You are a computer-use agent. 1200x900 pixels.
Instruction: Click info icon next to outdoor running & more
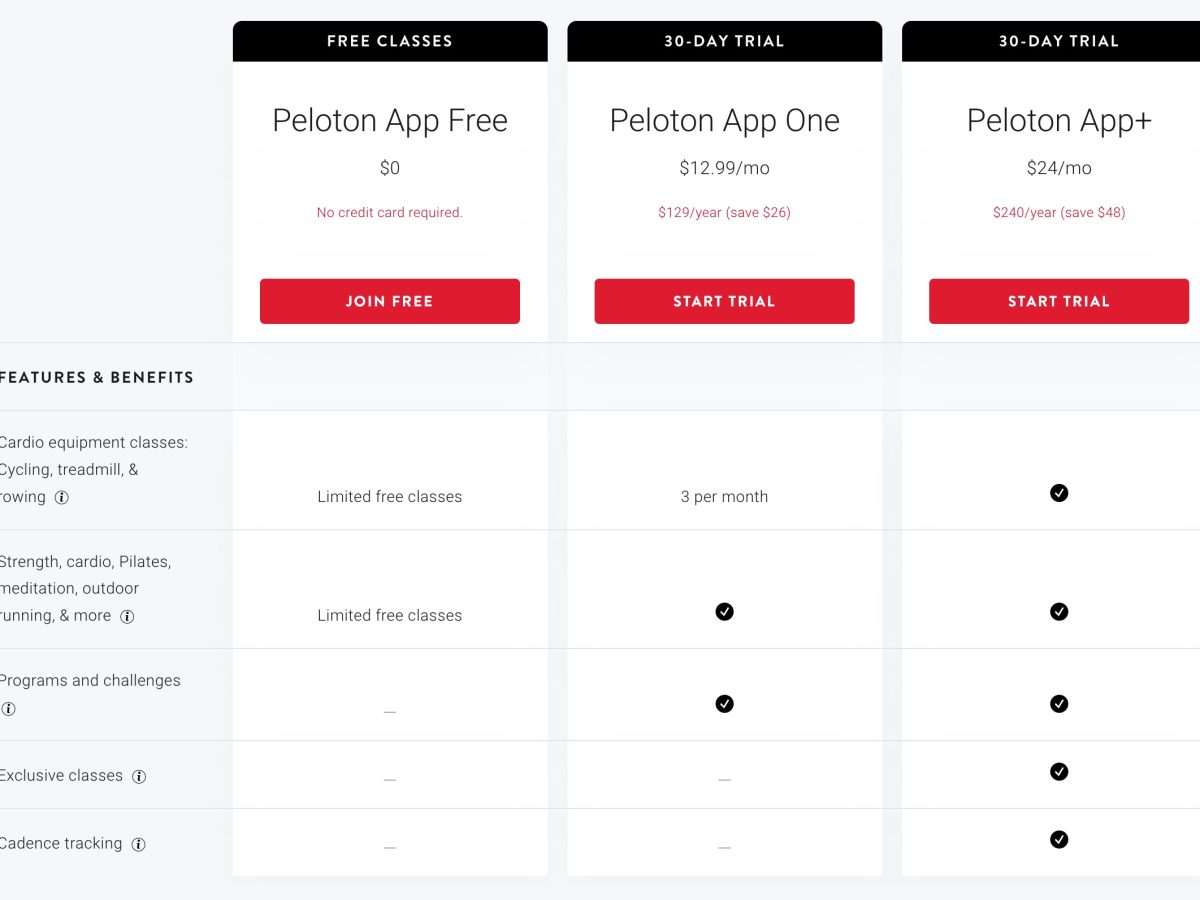pyautogui.click(x=127, y=616)
